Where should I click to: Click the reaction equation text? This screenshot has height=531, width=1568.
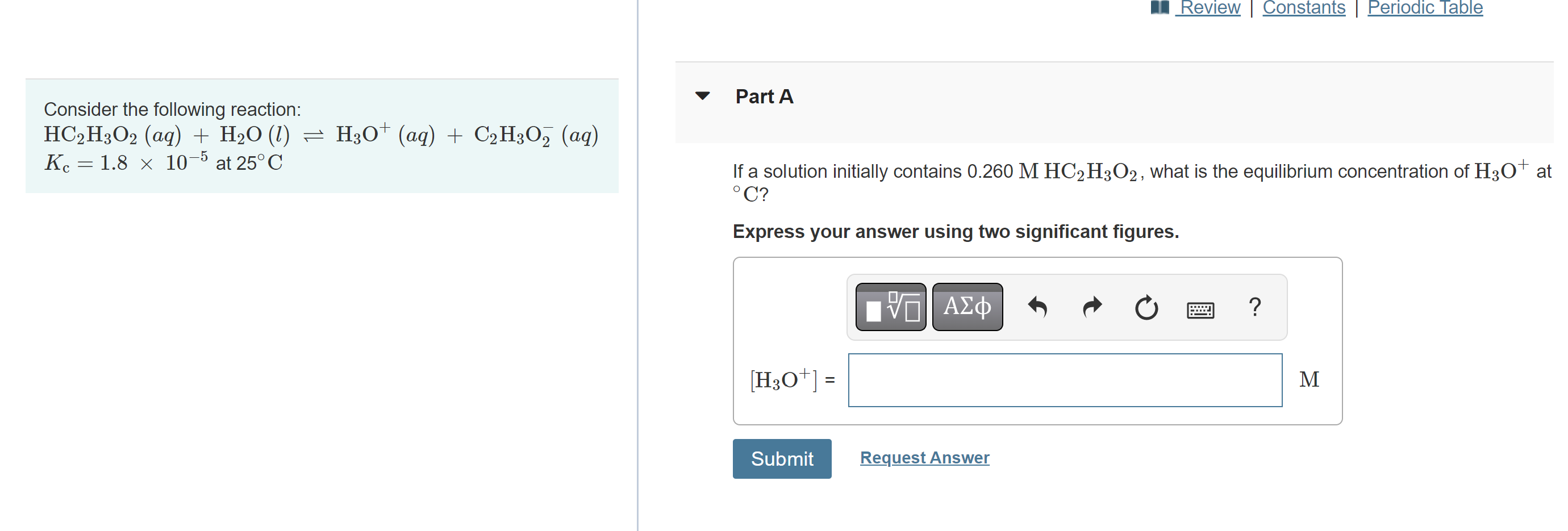321,135
